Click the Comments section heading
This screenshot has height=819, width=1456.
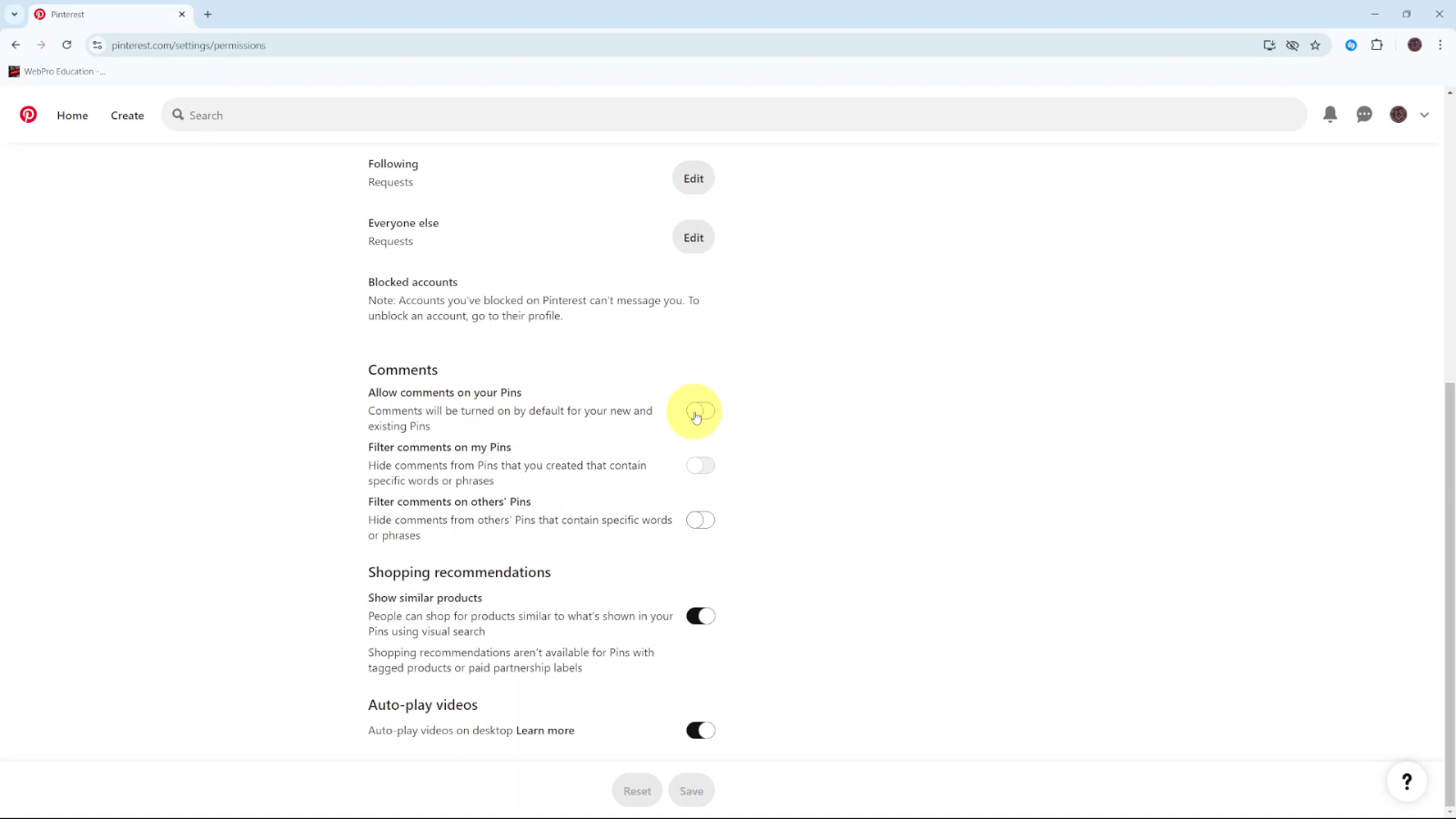tap(403, 369)
